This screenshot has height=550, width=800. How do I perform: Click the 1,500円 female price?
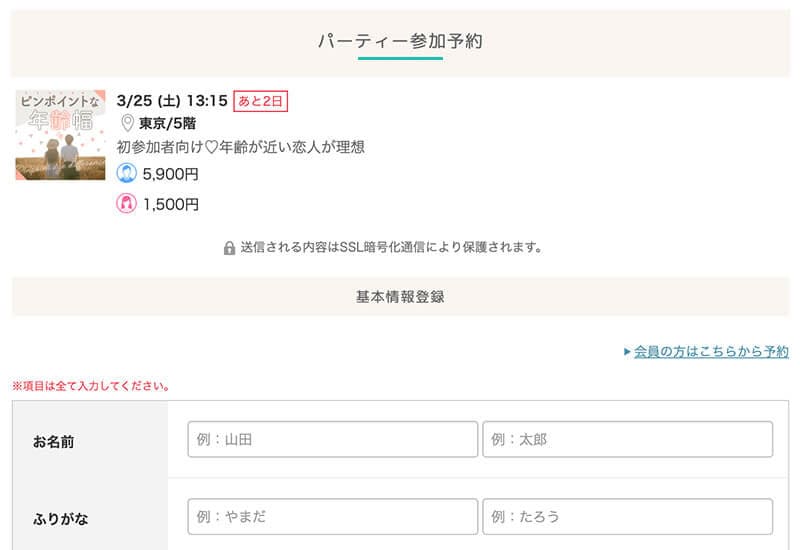click(x=170, y=204)
